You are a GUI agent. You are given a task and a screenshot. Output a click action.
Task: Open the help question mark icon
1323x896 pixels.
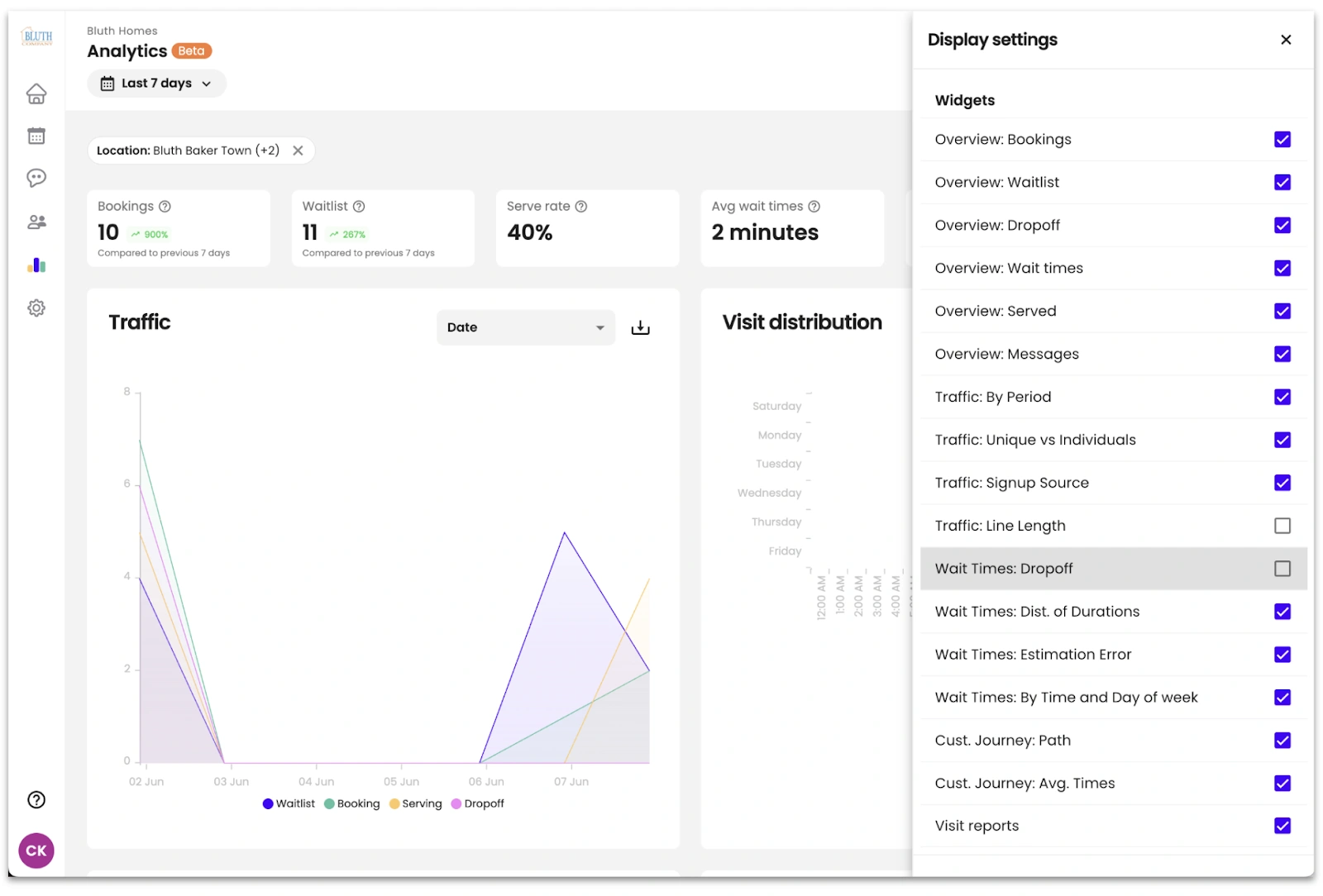coord(36,799)
